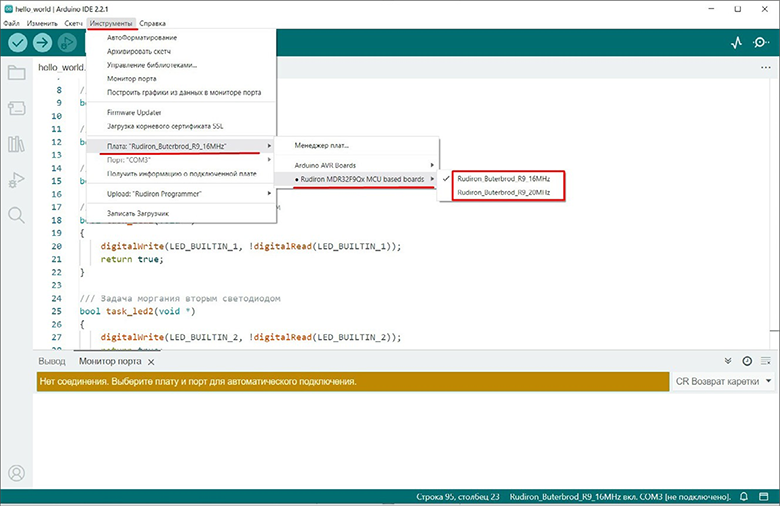Click the bool task_led2(void *) line
Image resolution: width=780 pixels, height=506 pixels.
138,311
